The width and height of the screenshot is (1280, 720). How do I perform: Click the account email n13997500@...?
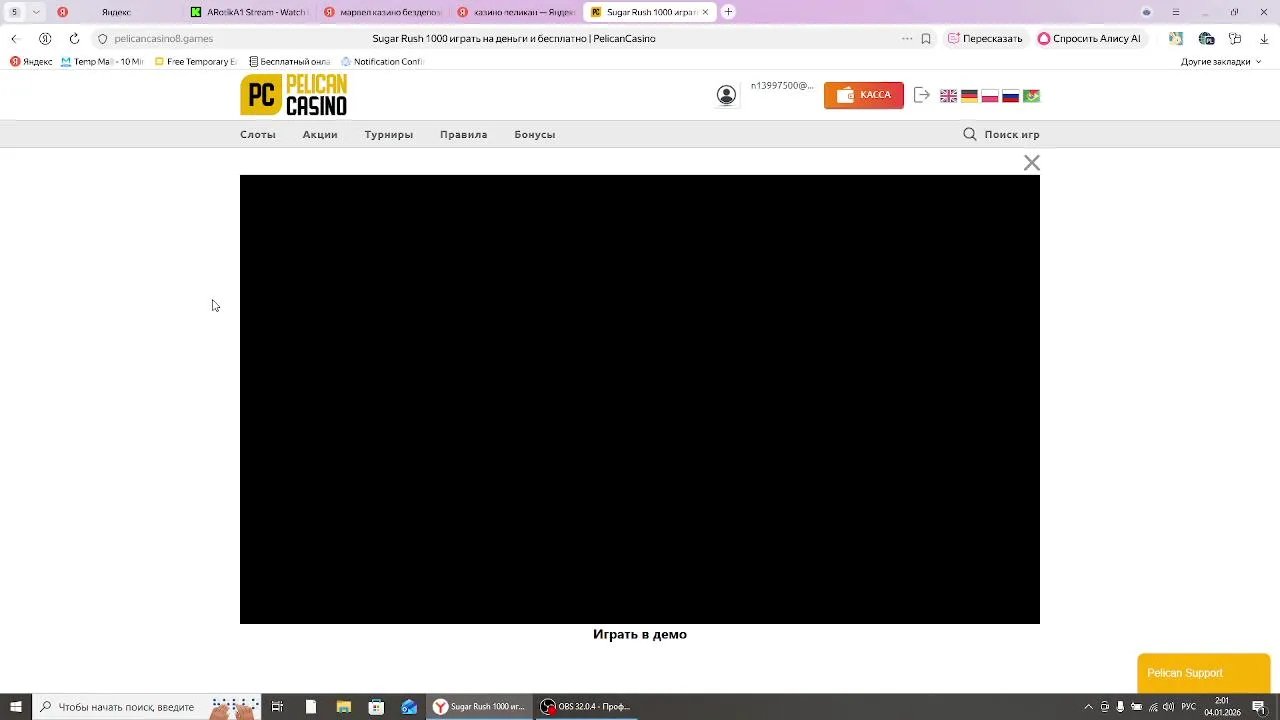coord(782,86)
